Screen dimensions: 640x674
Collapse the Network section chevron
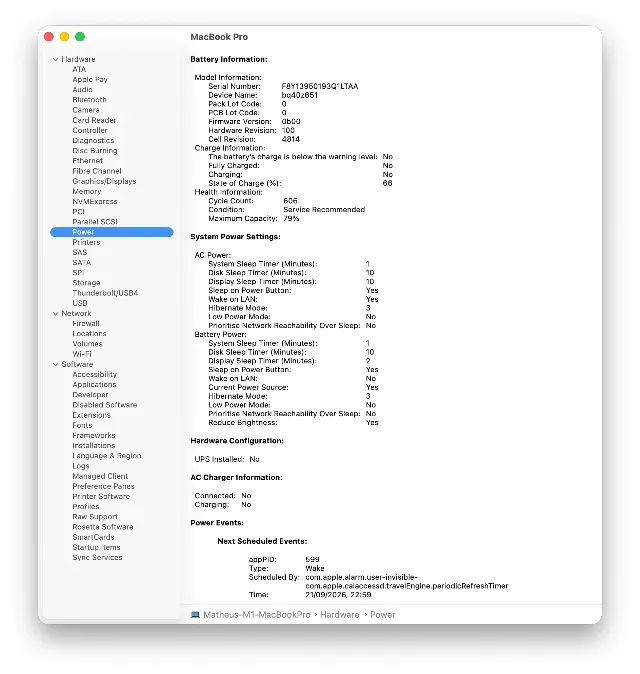(x=55, y=314)
